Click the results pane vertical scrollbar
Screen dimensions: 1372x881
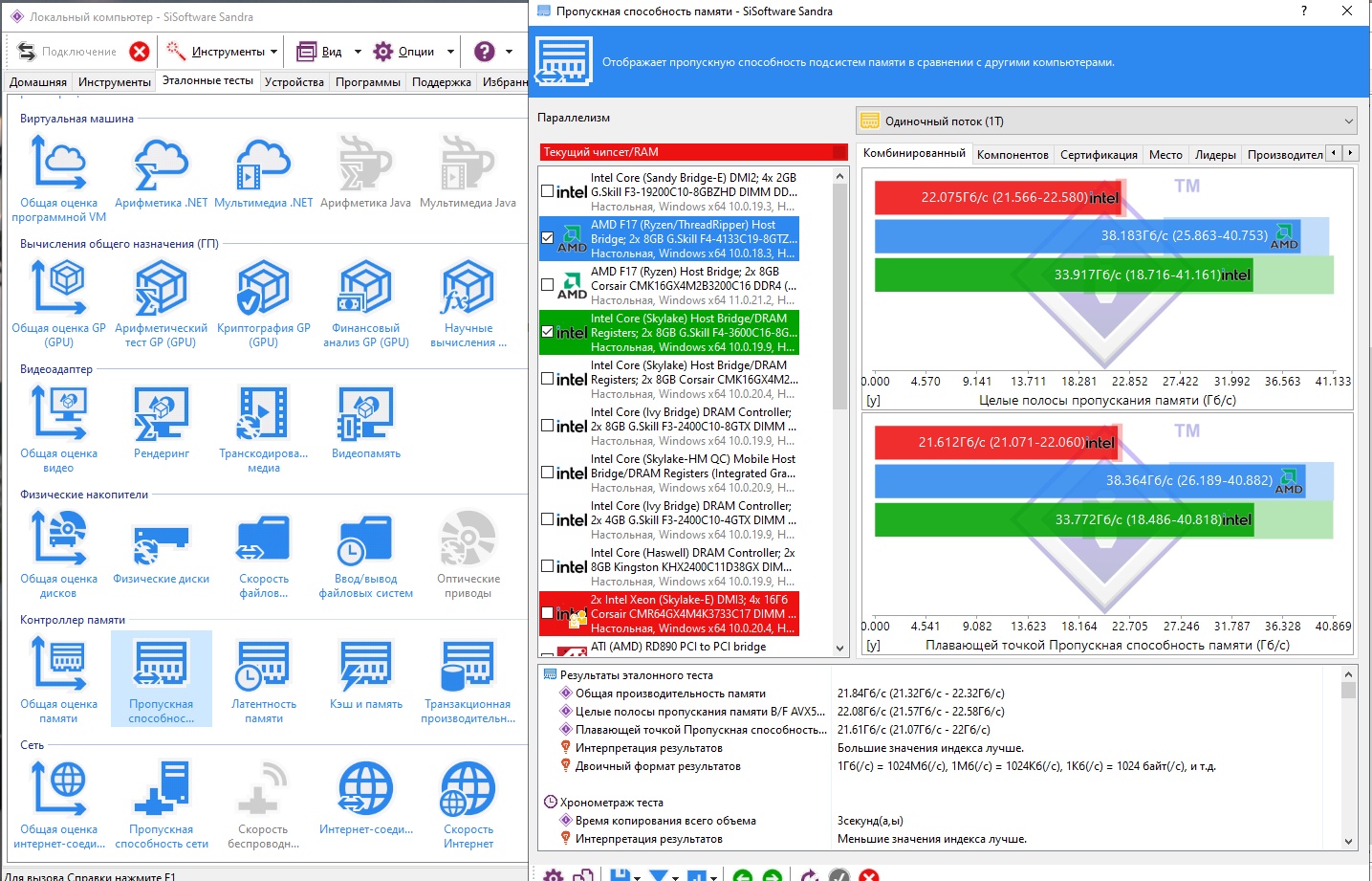click(1349, 757)
